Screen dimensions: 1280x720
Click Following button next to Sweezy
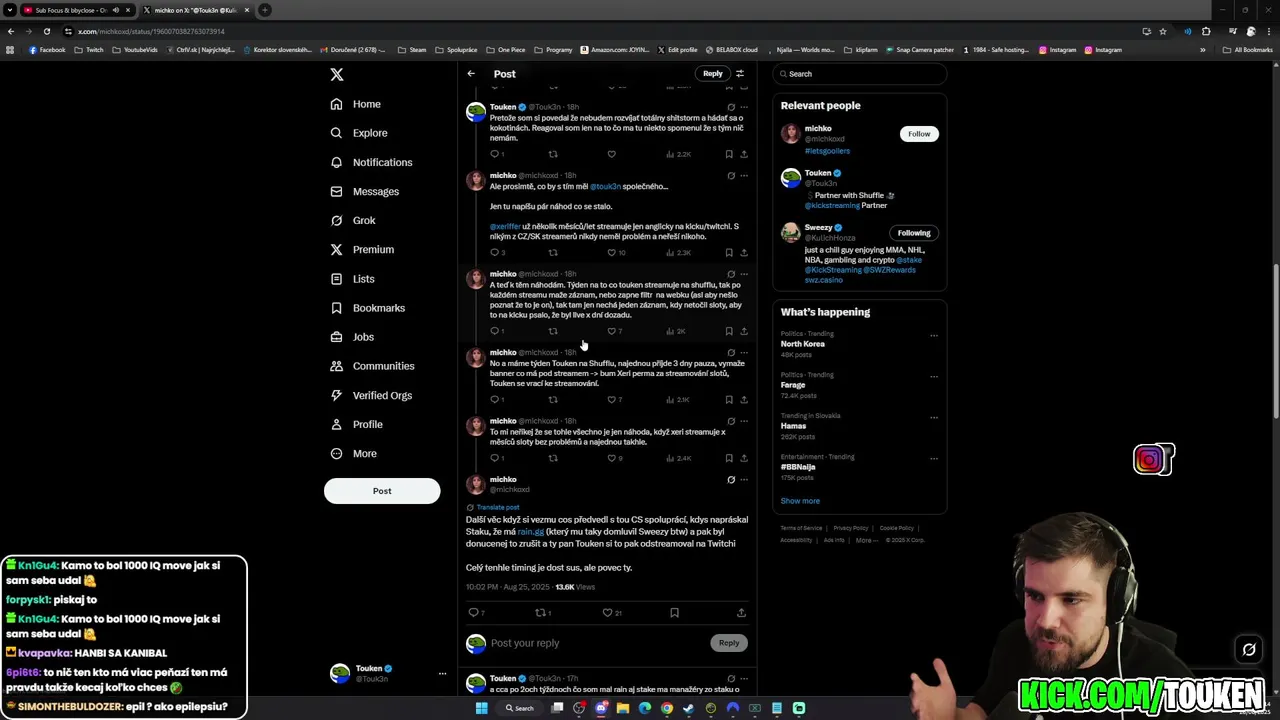click(x=914, y=233)
